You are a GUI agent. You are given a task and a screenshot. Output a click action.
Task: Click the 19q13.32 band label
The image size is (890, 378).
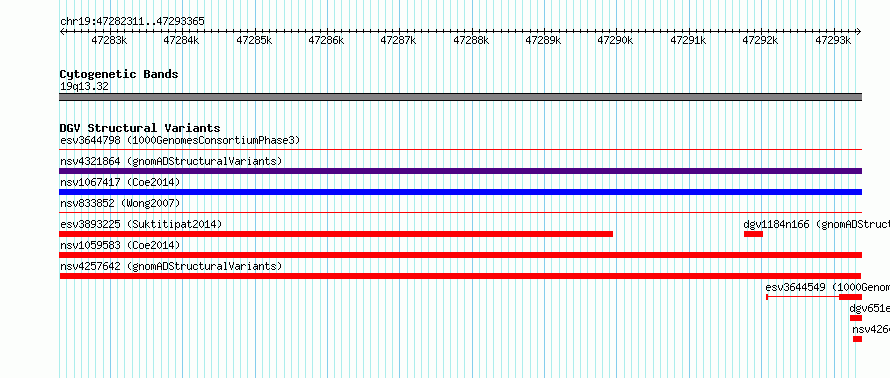pyautogui.click(x=85, y=87)
